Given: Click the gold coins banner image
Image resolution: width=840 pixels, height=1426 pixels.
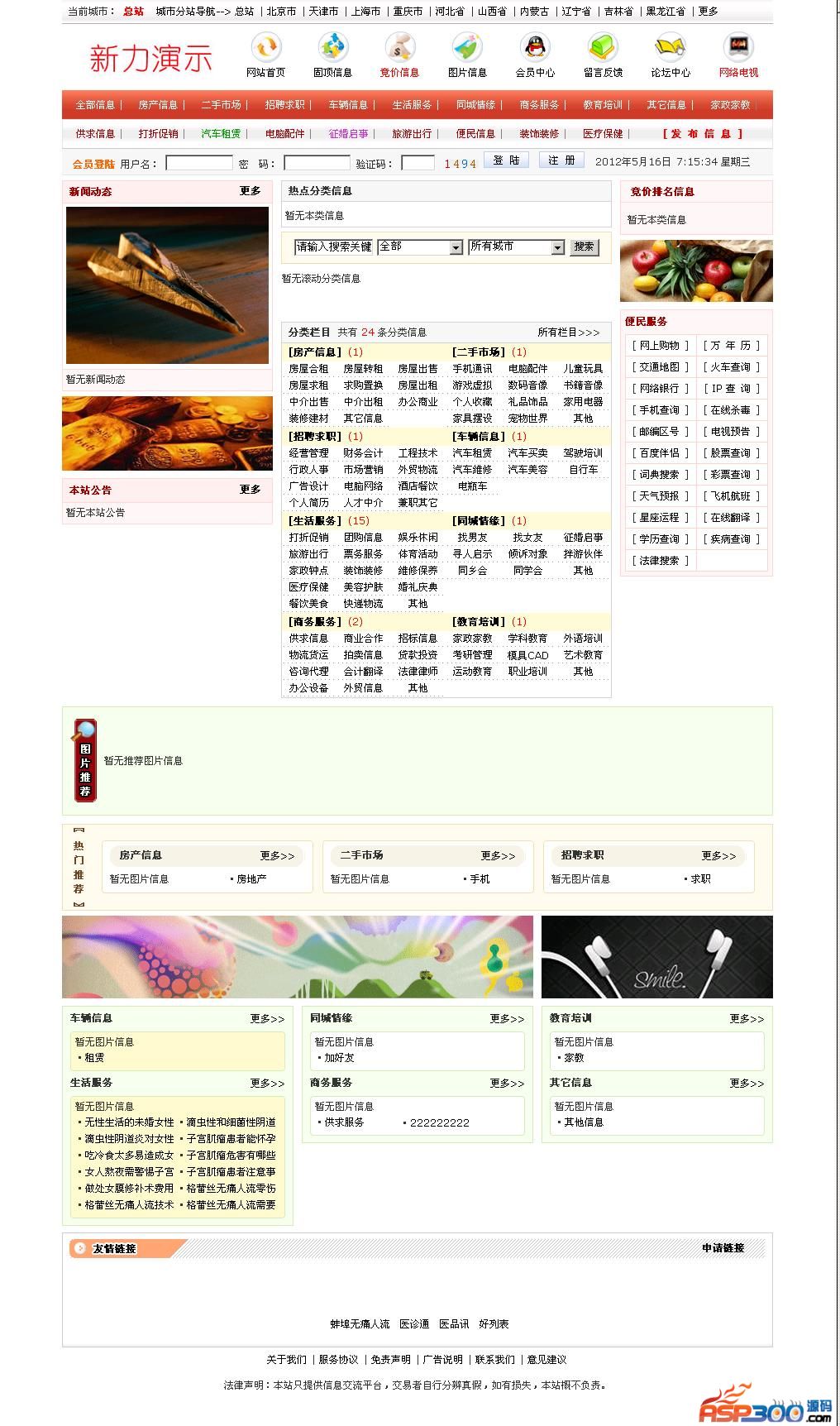Looking at the screenshot, I should pos(167,433).
